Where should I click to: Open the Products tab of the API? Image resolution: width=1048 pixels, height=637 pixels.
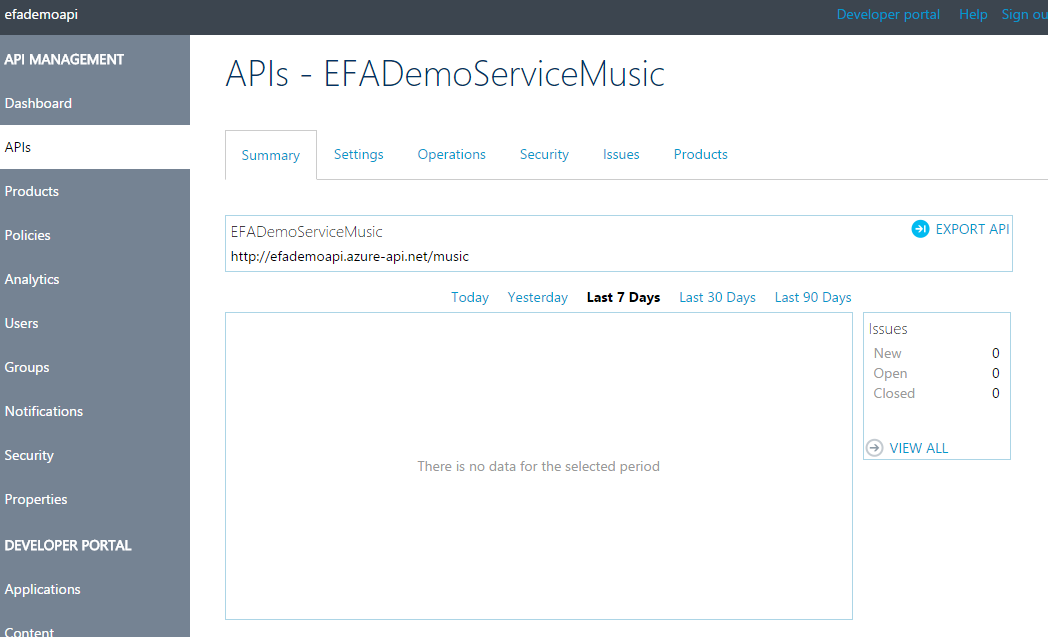[700, 154]
